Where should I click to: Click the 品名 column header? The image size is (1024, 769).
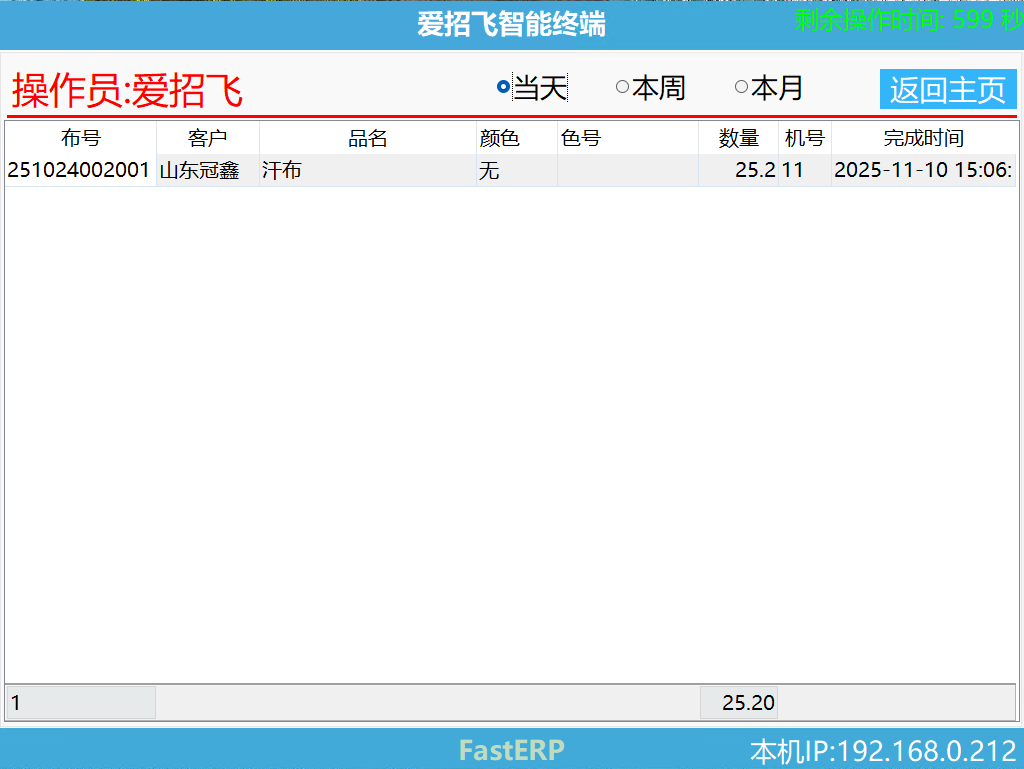(x=367, y=138)
